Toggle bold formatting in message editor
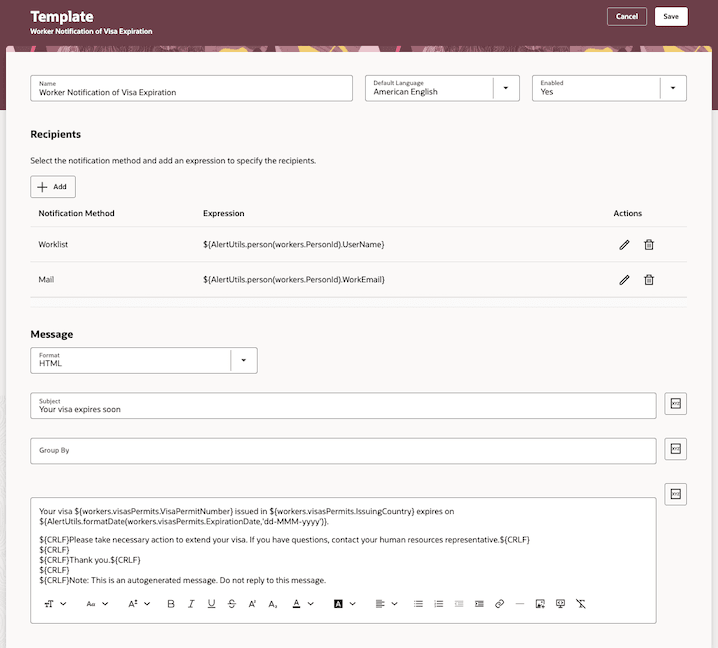Viewport: 718px width, 648px height. (171, 604)
